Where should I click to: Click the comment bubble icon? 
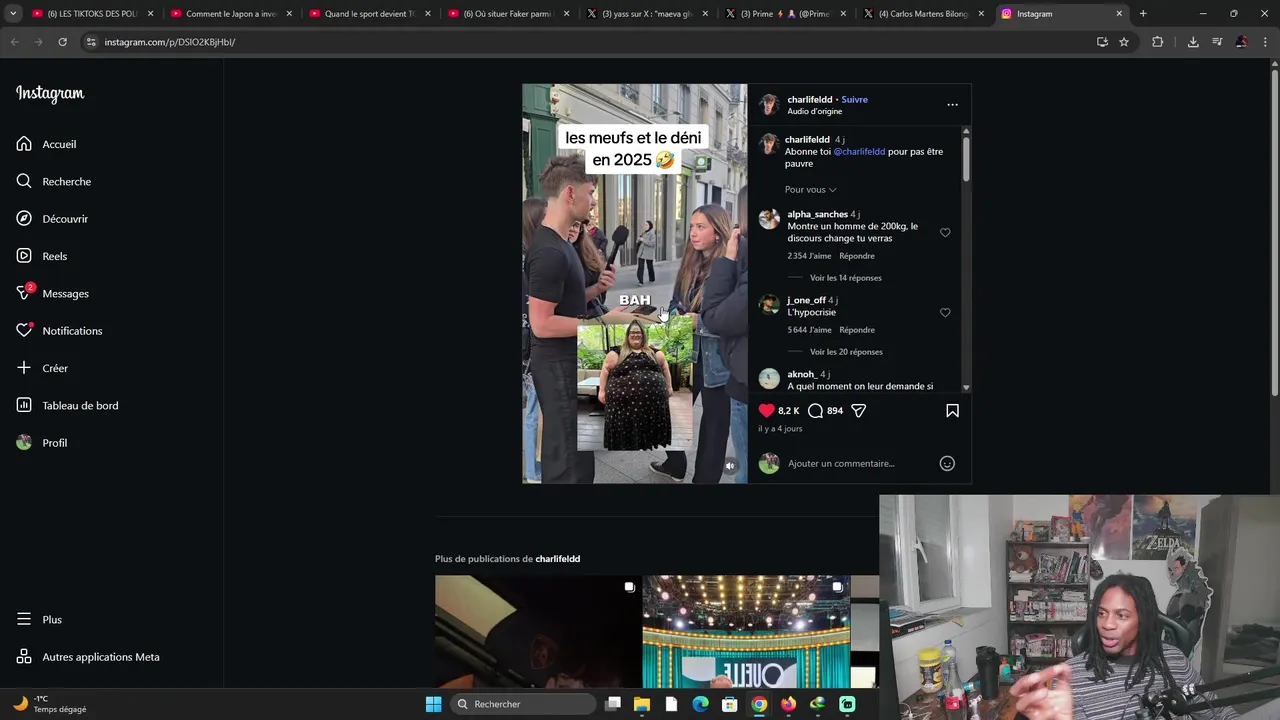pyautogui.click(x=815, y=410)
